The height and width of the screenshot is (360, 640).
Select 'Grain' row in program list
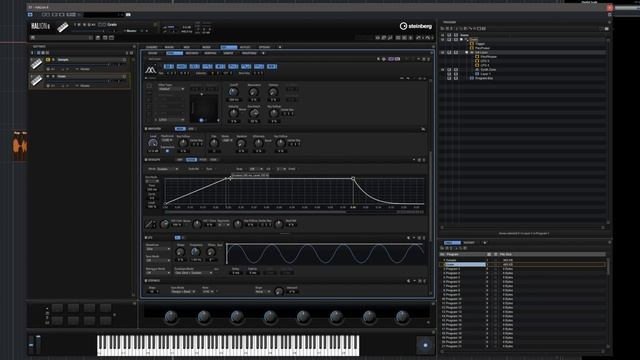pos(523,264)
